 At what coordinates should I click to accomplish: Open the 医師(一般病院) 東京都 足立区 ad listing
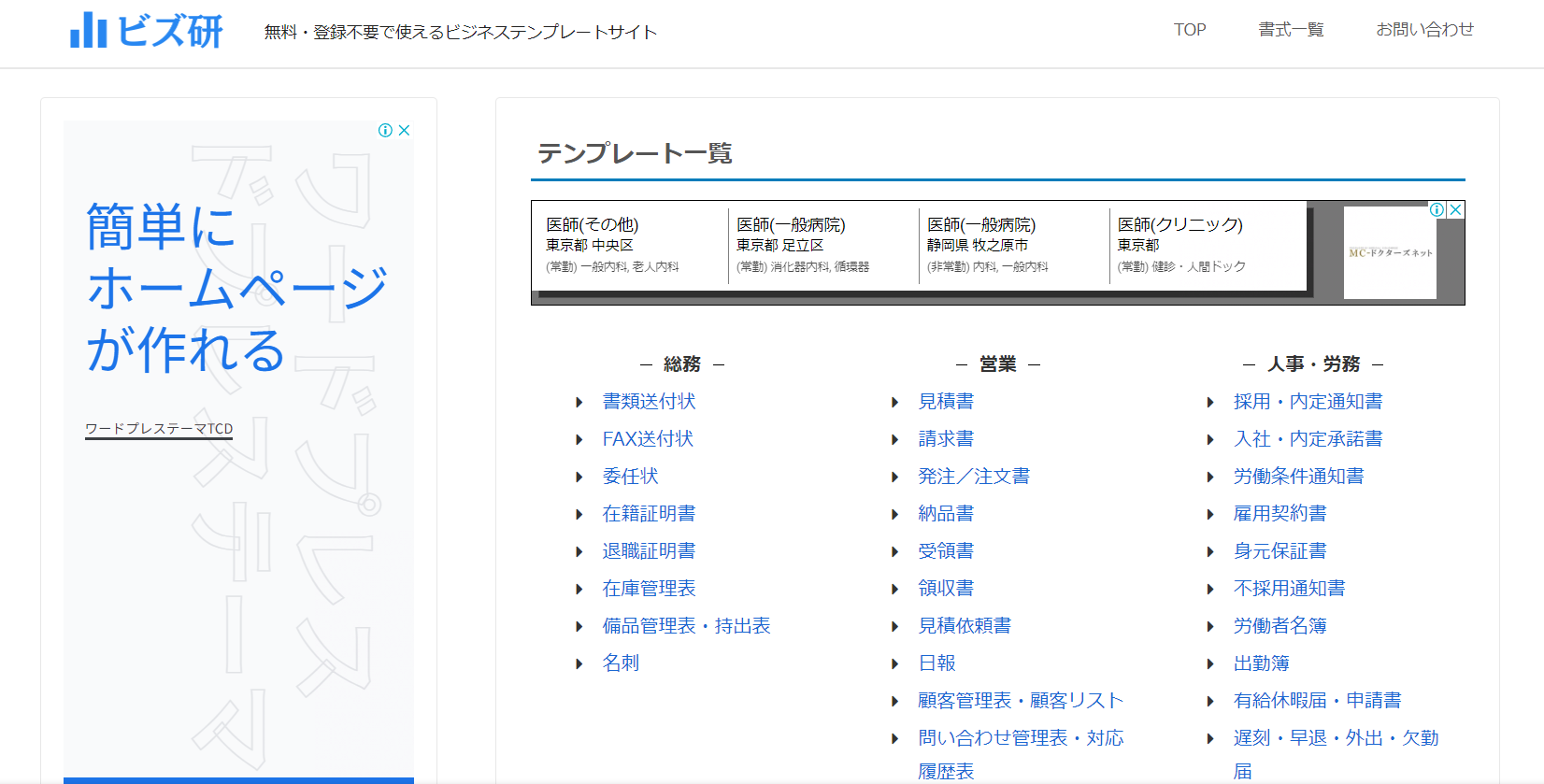pos(823,246)
